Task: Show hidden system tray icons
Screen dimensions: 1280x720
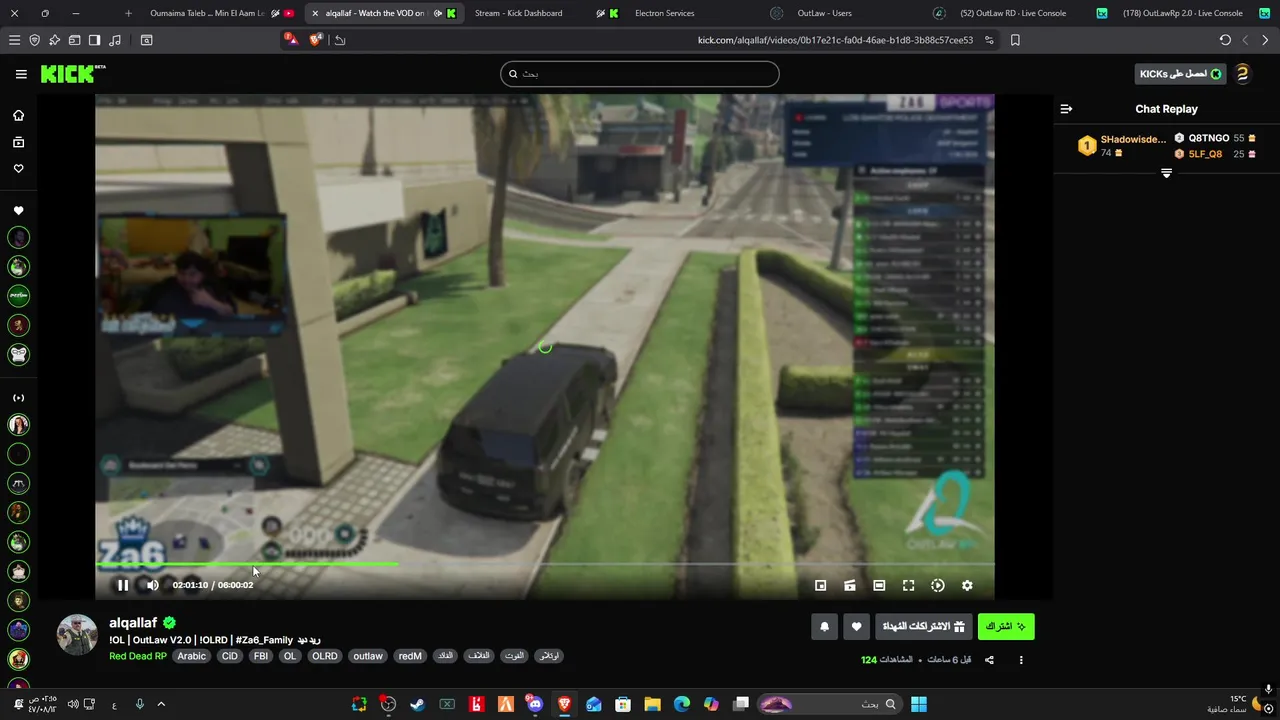Action: click(161, 704)
